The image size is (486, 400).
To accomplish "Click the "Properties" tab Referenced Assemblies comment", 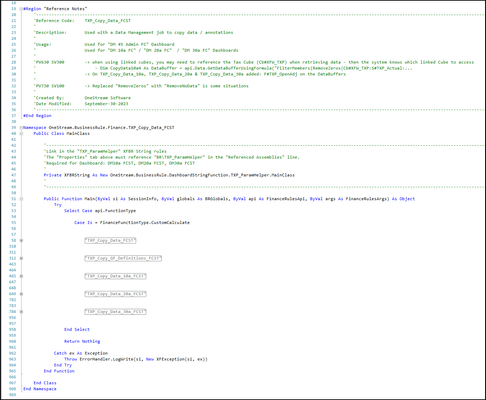I will (x=172, y=157).
